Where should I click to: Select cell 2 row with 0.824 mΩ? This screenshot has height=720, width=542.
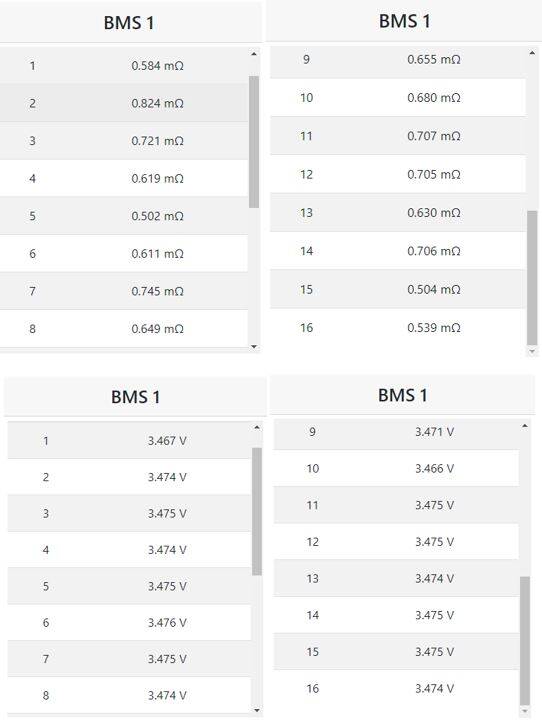[x=124, y=103]
